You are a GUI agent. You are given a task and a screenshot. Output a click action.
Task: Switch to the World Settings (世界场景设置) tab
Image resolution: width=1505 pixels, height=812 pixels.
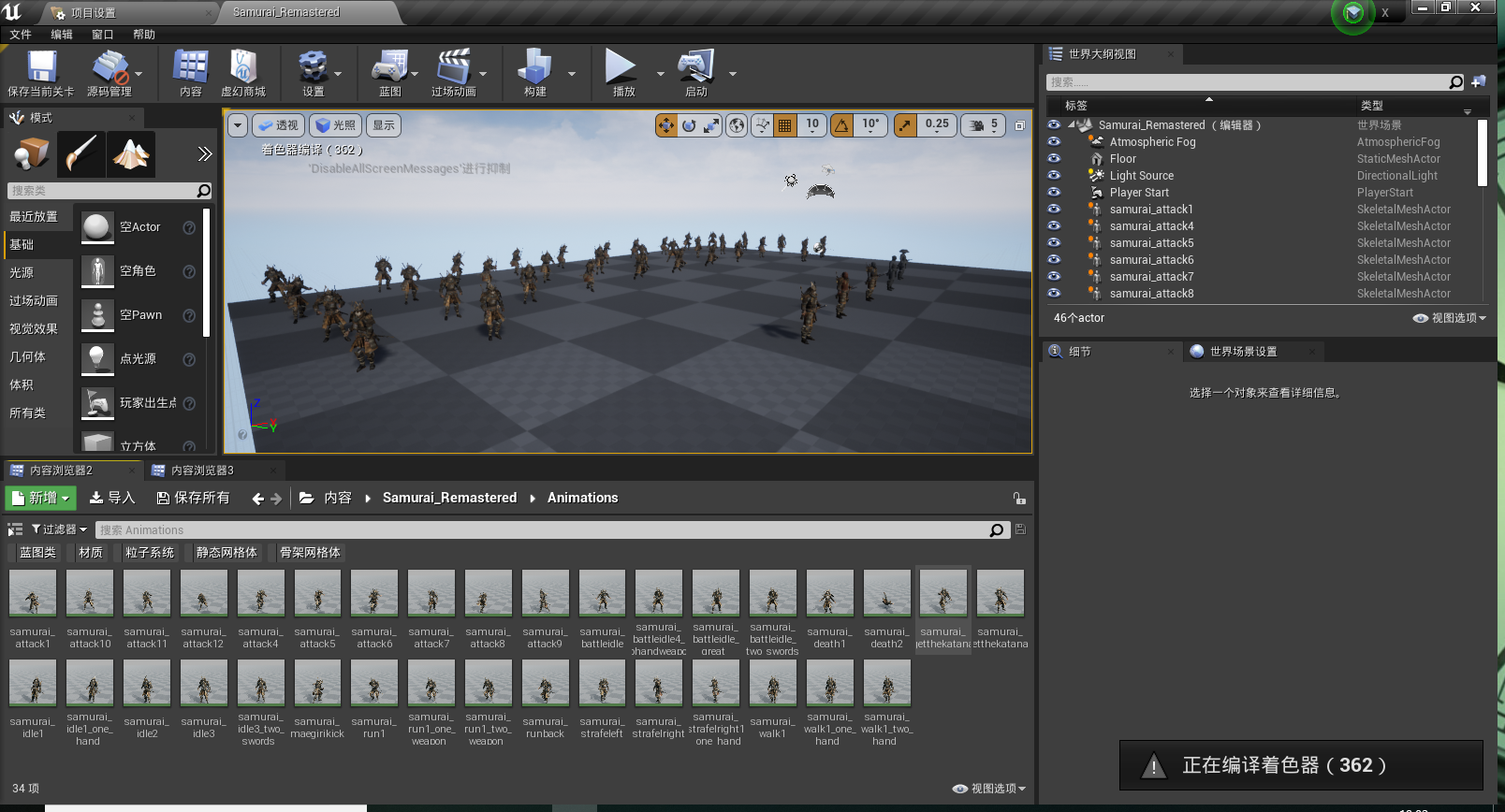[x=1242, y=352]
